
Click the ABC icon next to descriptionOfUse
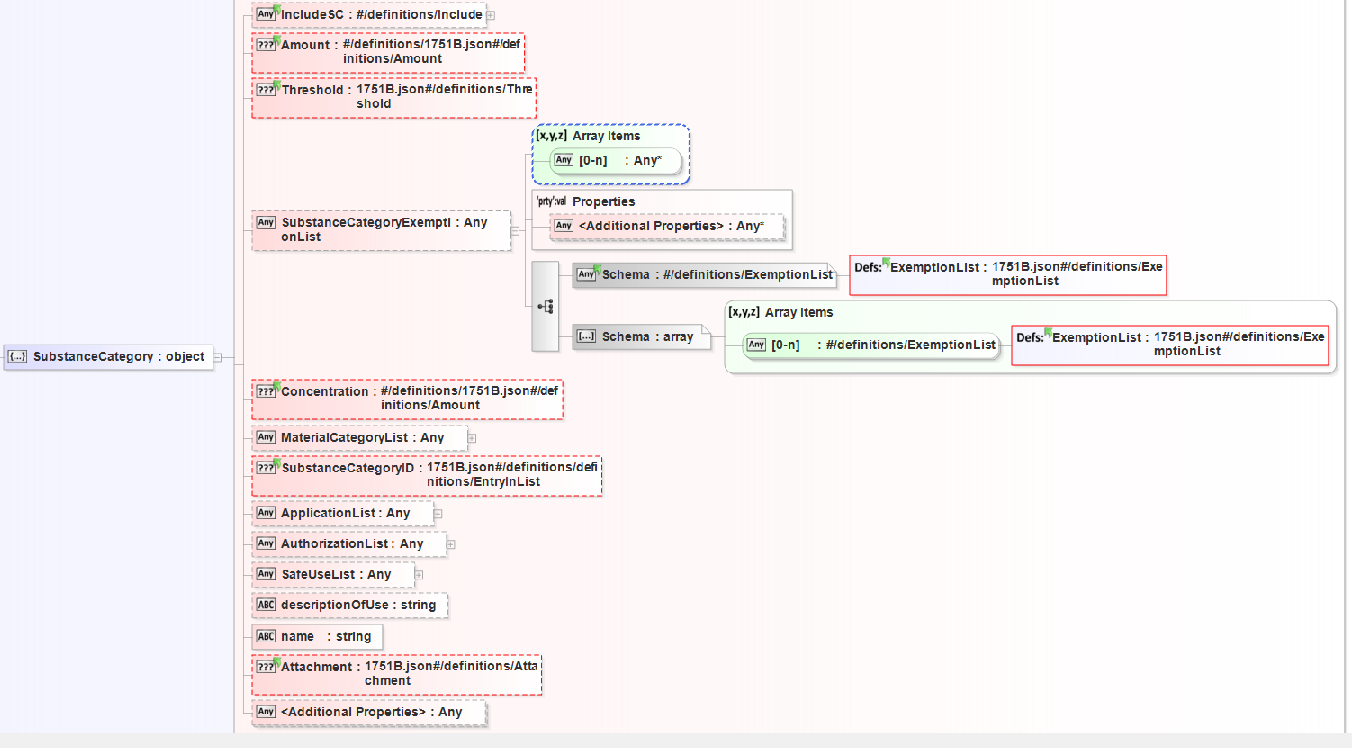pyautogui.click(x=266, y=605)
